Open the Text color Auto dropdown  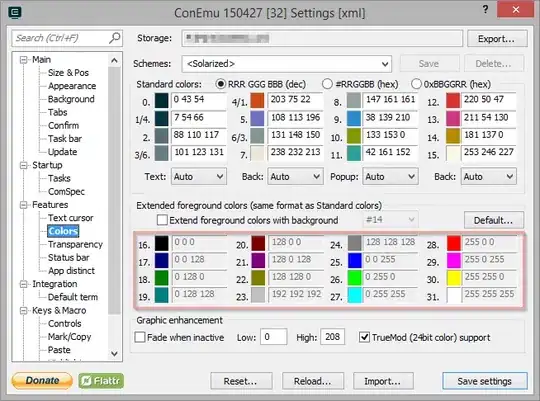199,177
